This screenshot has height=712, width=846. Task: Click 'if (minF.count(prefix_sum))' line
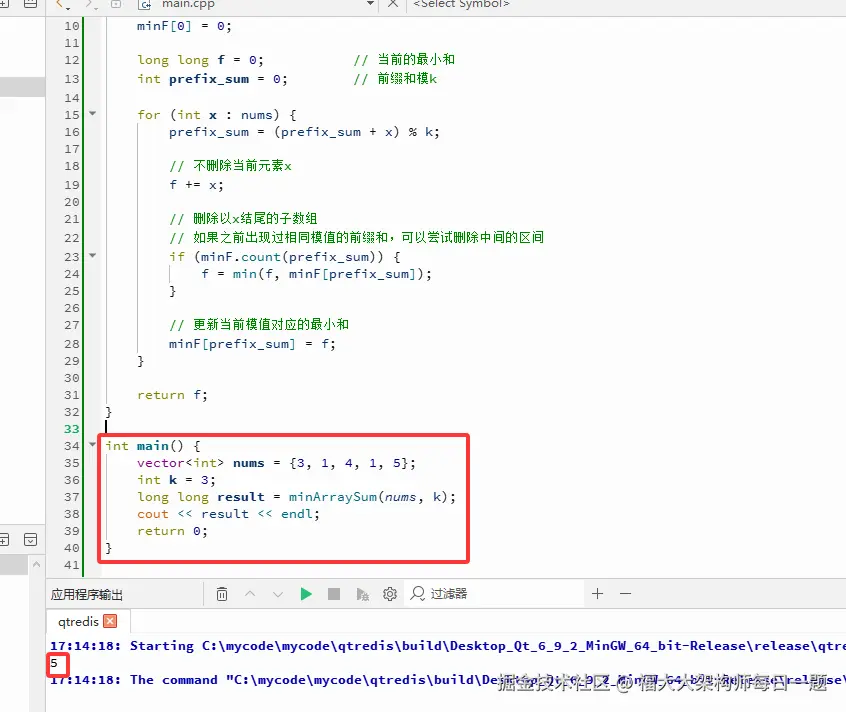pyautogui.click(x=284, y=257)
